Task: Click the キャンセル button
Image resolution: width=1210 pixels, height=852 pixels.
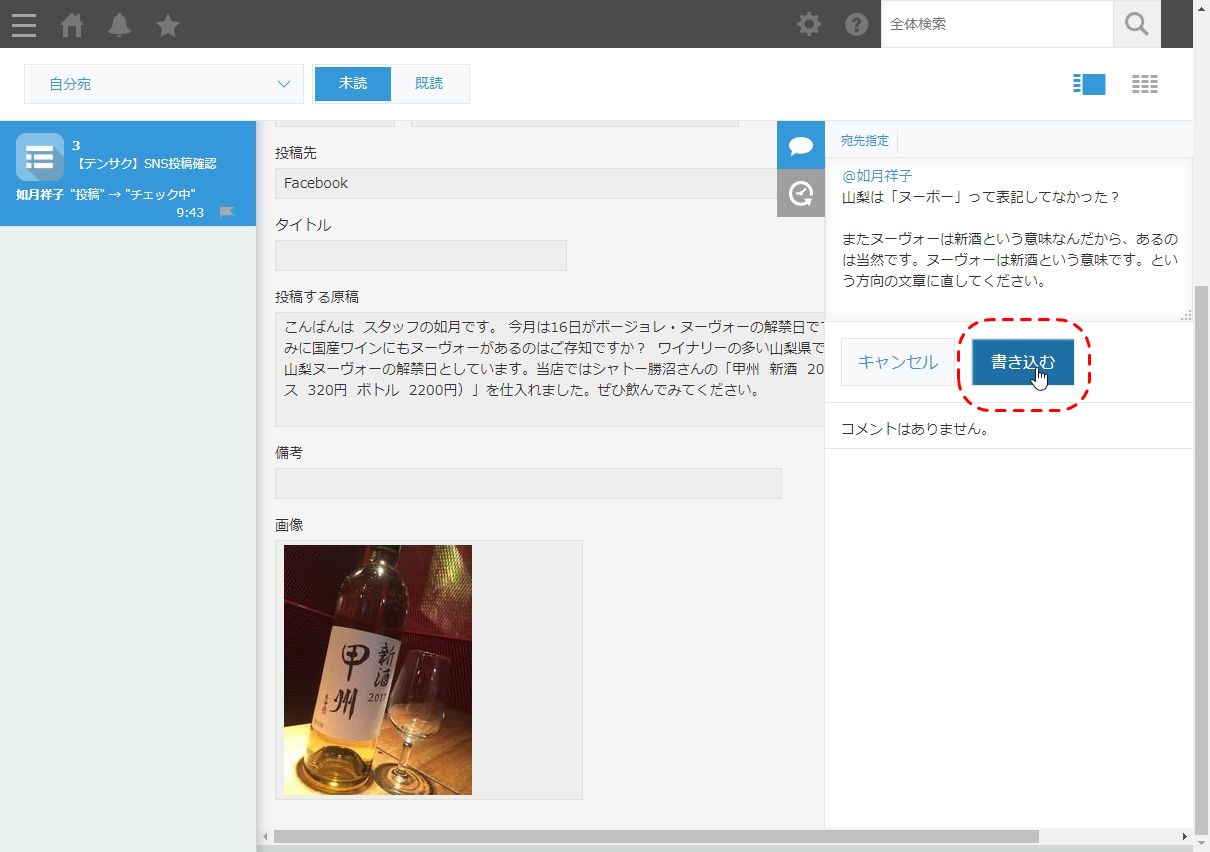Action: [898, 362]
